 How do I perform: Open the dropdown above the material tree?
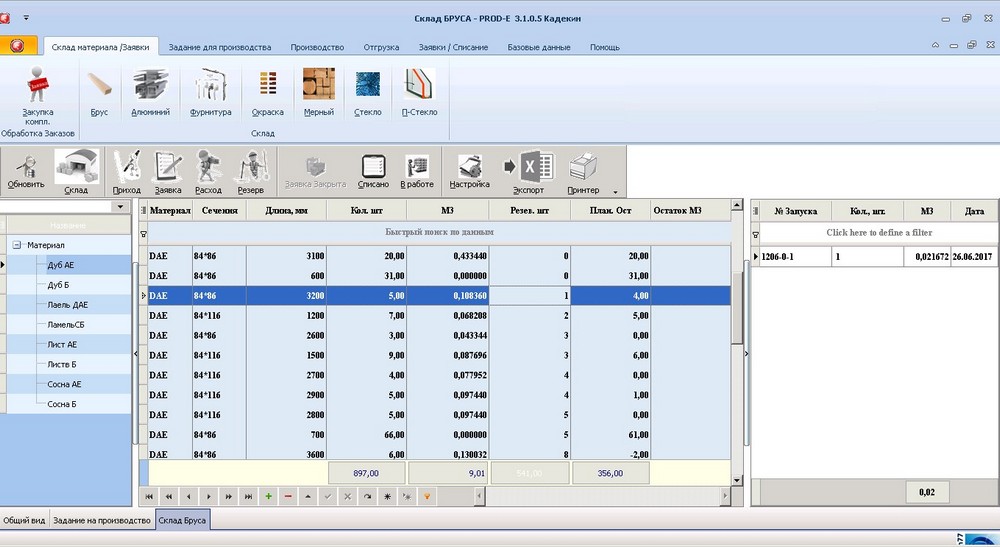pyautogui.click(x=121, y=207)
